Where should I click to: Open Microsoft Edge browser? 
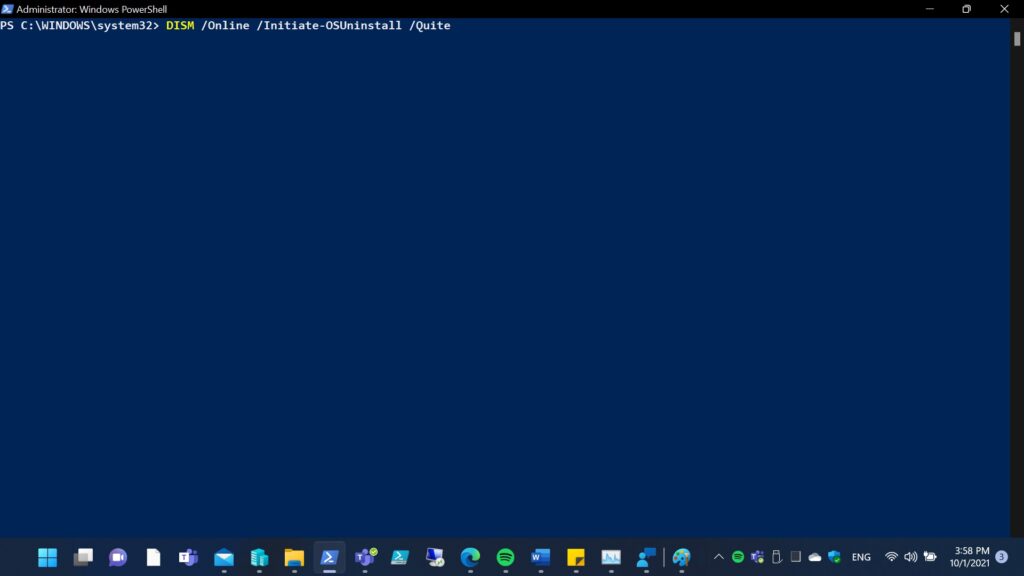470,557
